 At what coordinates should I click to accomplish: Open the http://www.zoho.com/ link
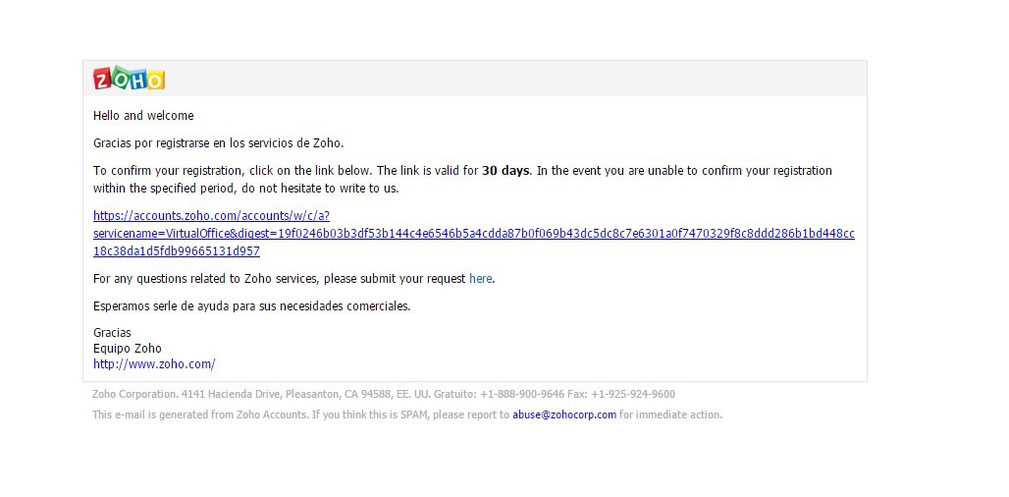point(154,364)
